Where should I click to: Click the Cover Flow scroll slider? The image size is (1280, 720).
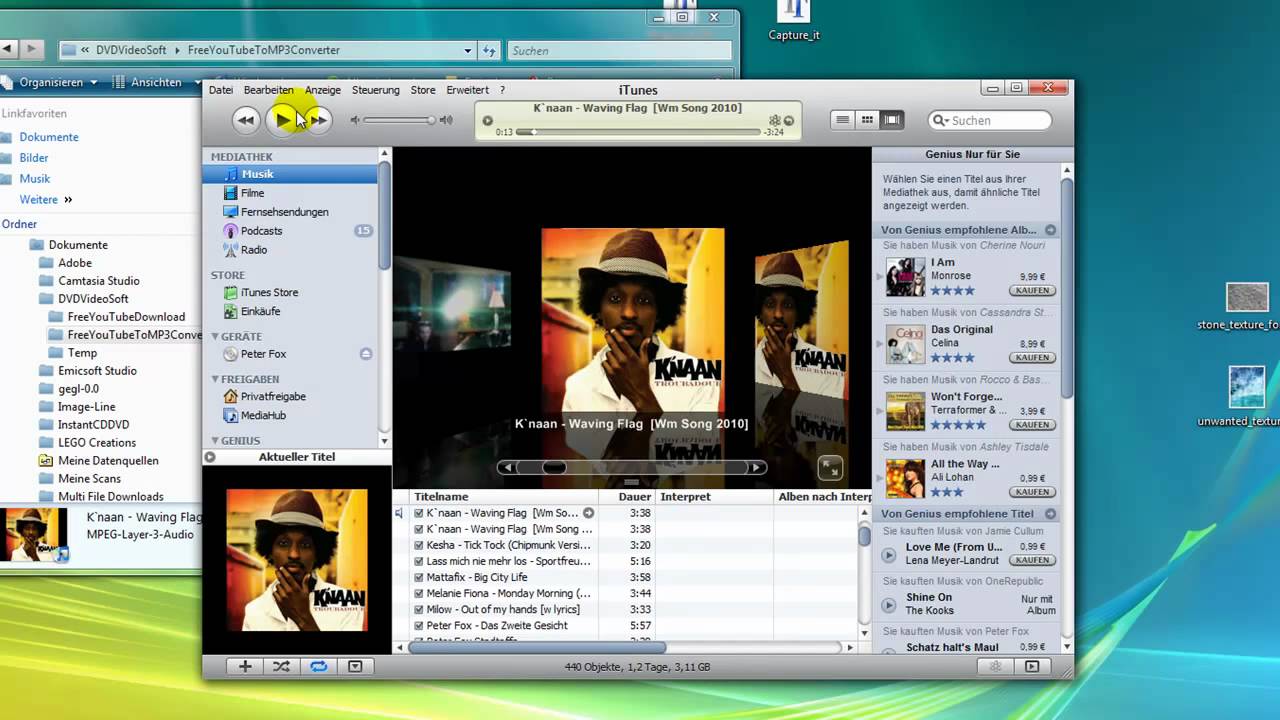click(x=553, y=467)
